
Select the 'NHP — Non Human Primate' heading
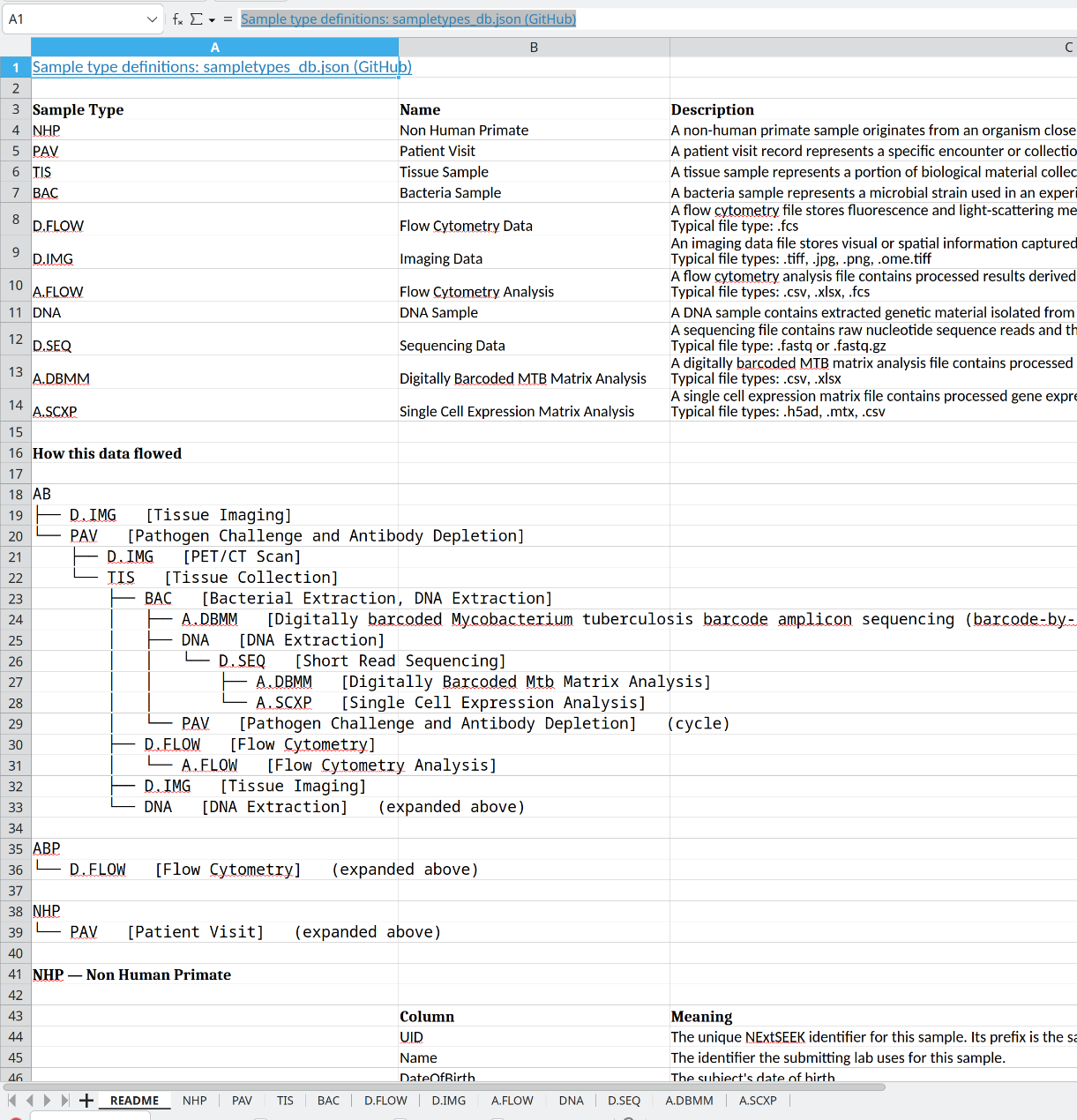point(214,974)
